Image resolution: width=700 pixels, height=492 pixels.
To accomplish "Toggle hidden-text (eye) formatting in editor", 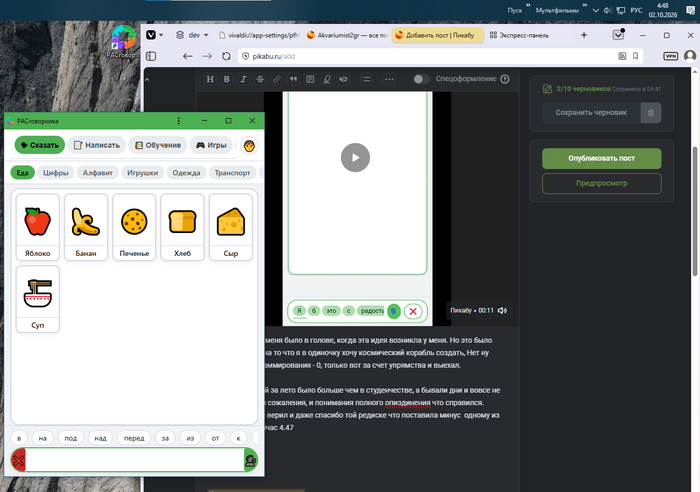I will pos(343,79).
